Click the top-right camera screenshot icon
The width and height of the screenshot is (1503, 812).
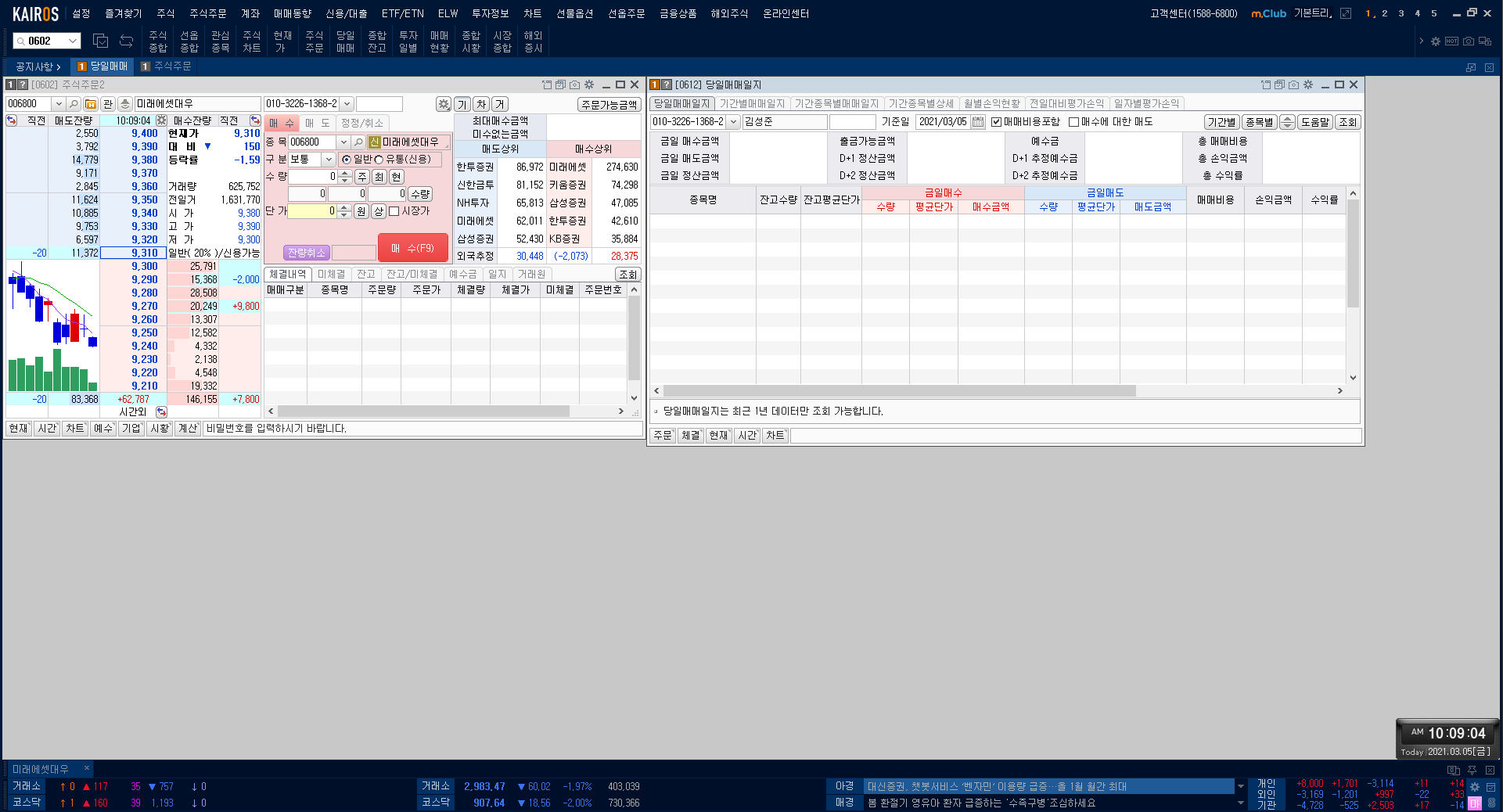click(x=1469, y=41)
